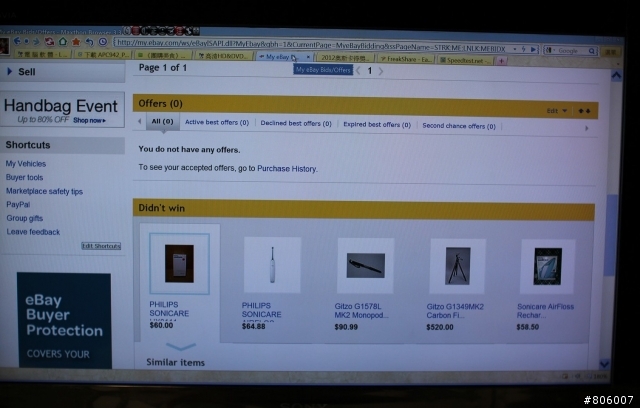Viewport: 640px width, 408px height.
Task: Open the browser home page icon
Action: [63, 41]
